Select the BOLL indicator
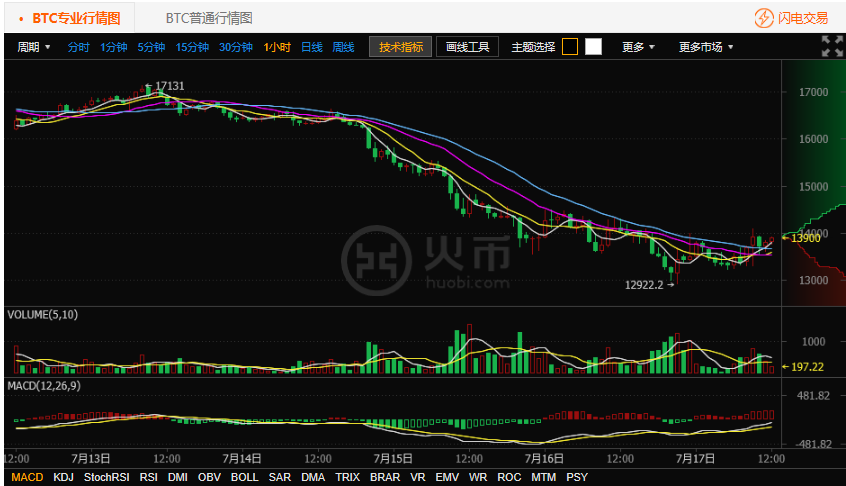The width and height of the screenshot is (846, 486). tap(244, 477)
